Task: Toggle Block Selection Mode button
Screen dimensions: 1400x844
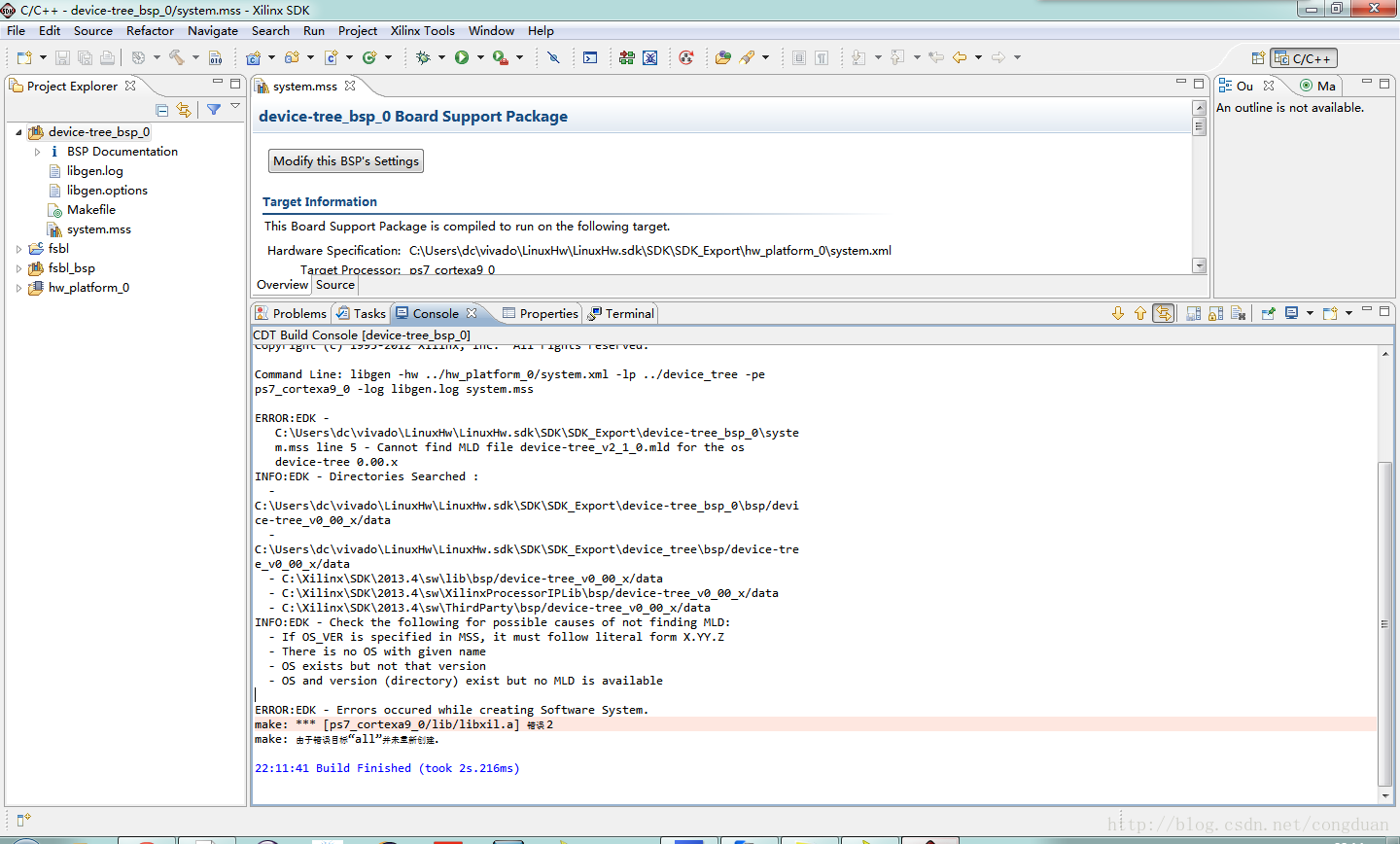Action: tap(799, 57)
